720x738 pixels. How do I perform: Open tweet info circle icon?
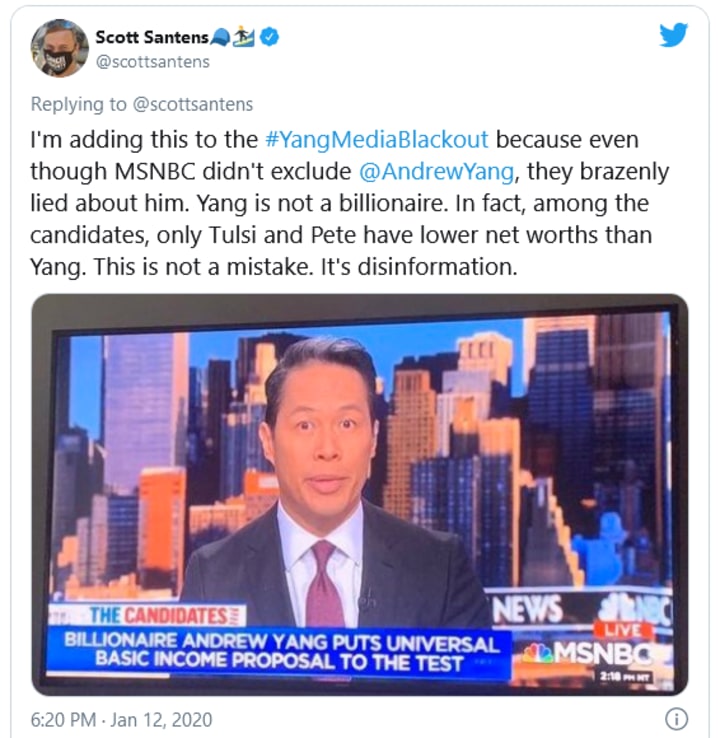coord(676,719)
